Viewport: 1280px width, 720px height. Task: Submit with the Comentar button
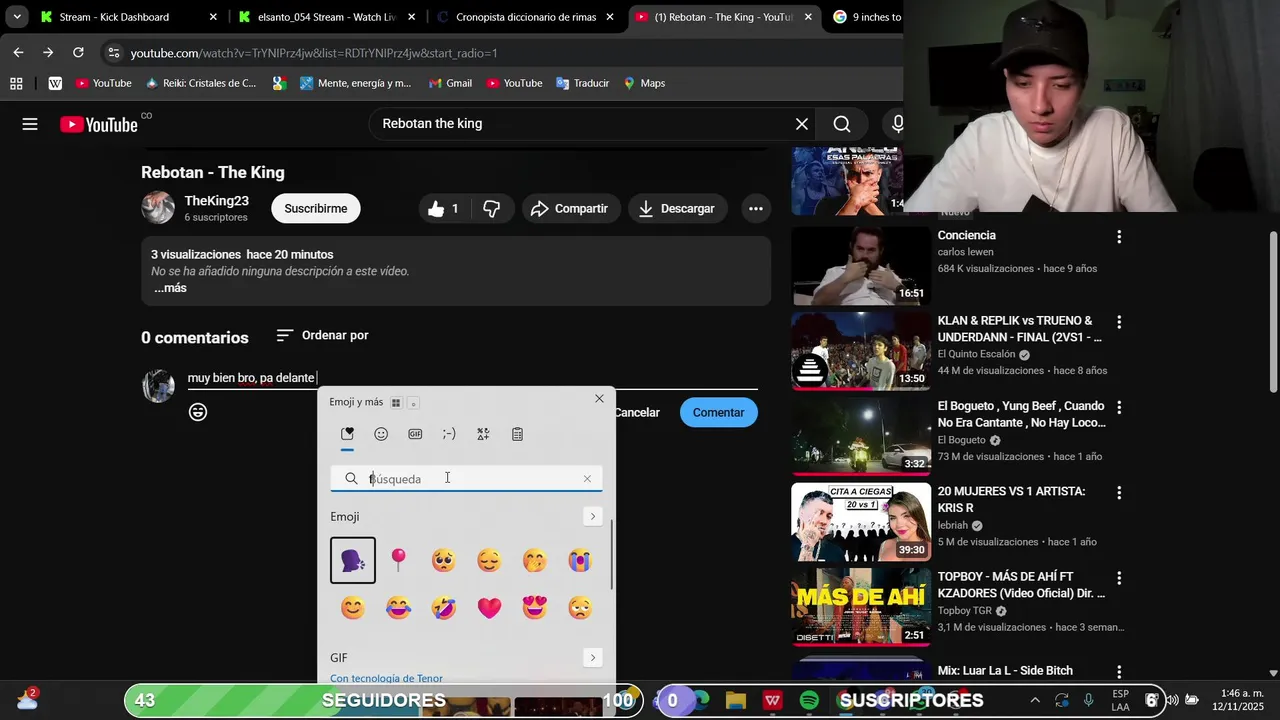coord(718,412)
